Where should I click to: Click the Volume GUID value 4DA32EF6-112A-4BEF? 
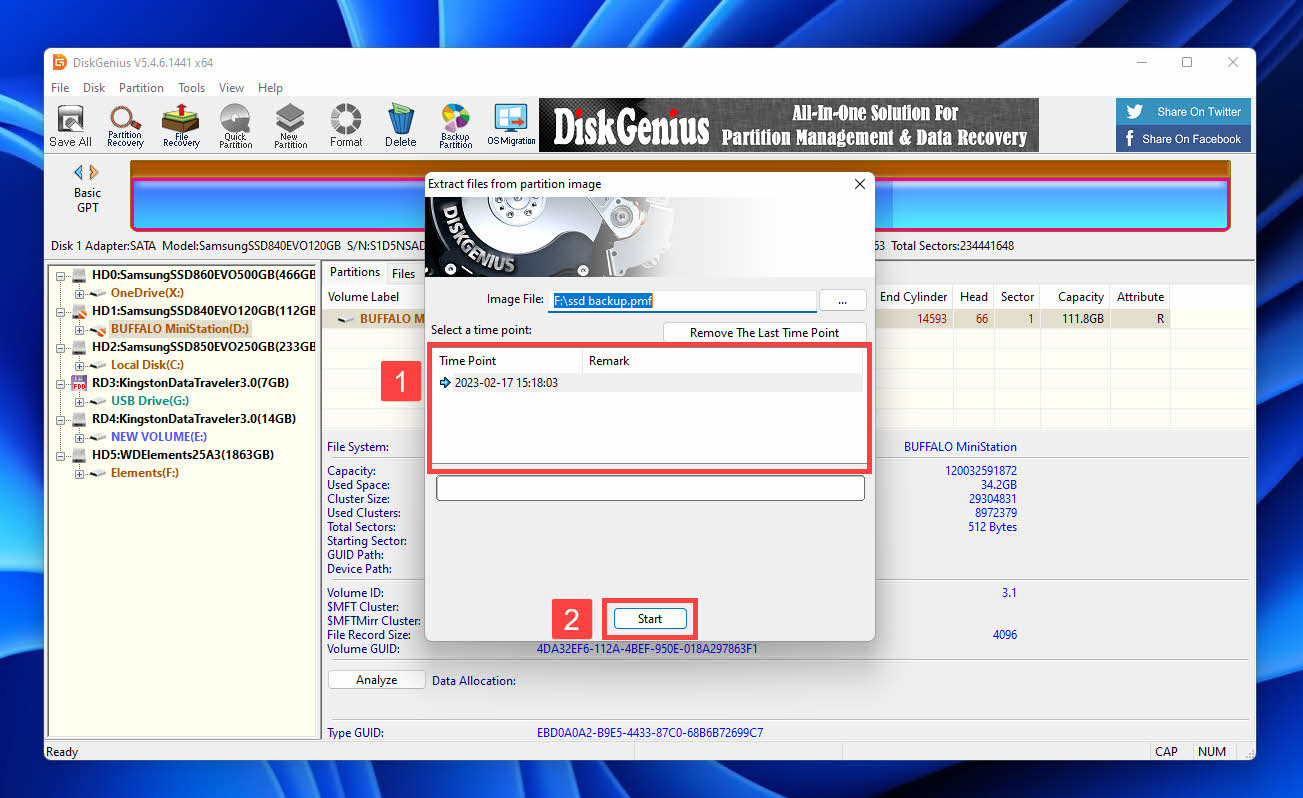647,649
